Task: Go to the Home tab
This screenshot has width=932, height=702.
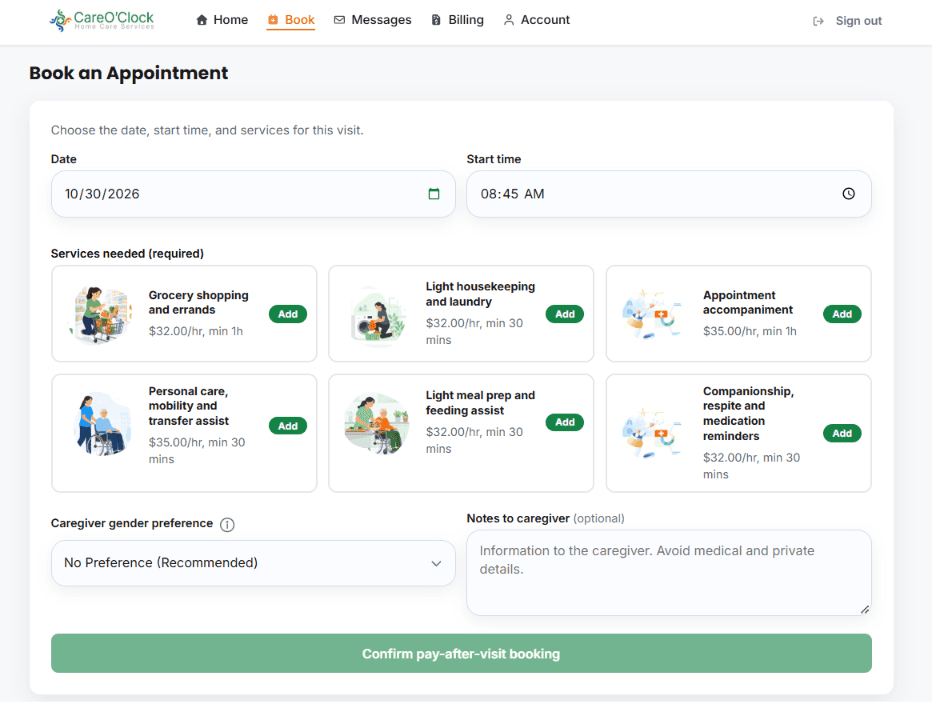Action: (222, 20)
